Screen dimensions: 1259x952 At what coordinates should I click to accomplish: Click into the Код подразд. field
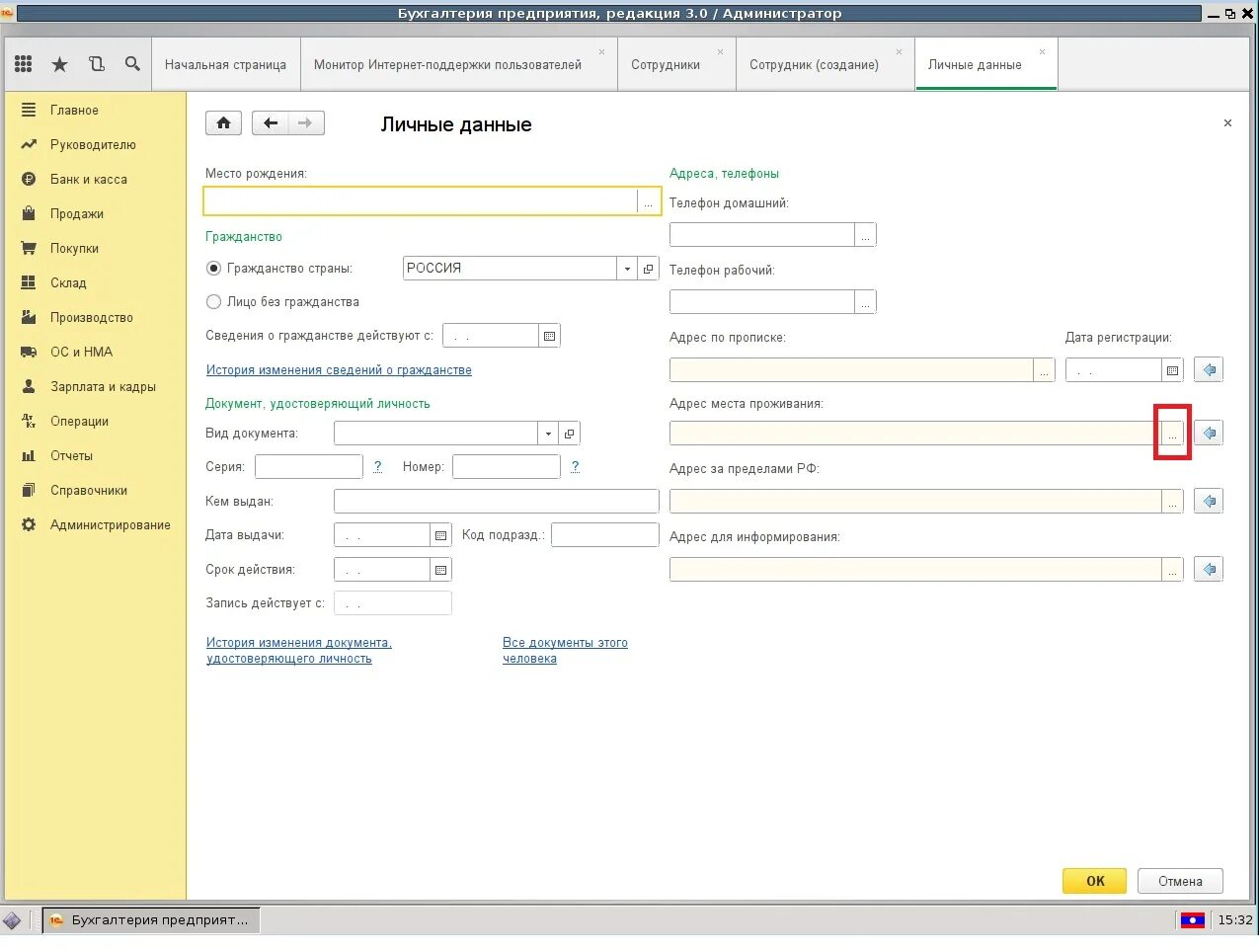605,534
